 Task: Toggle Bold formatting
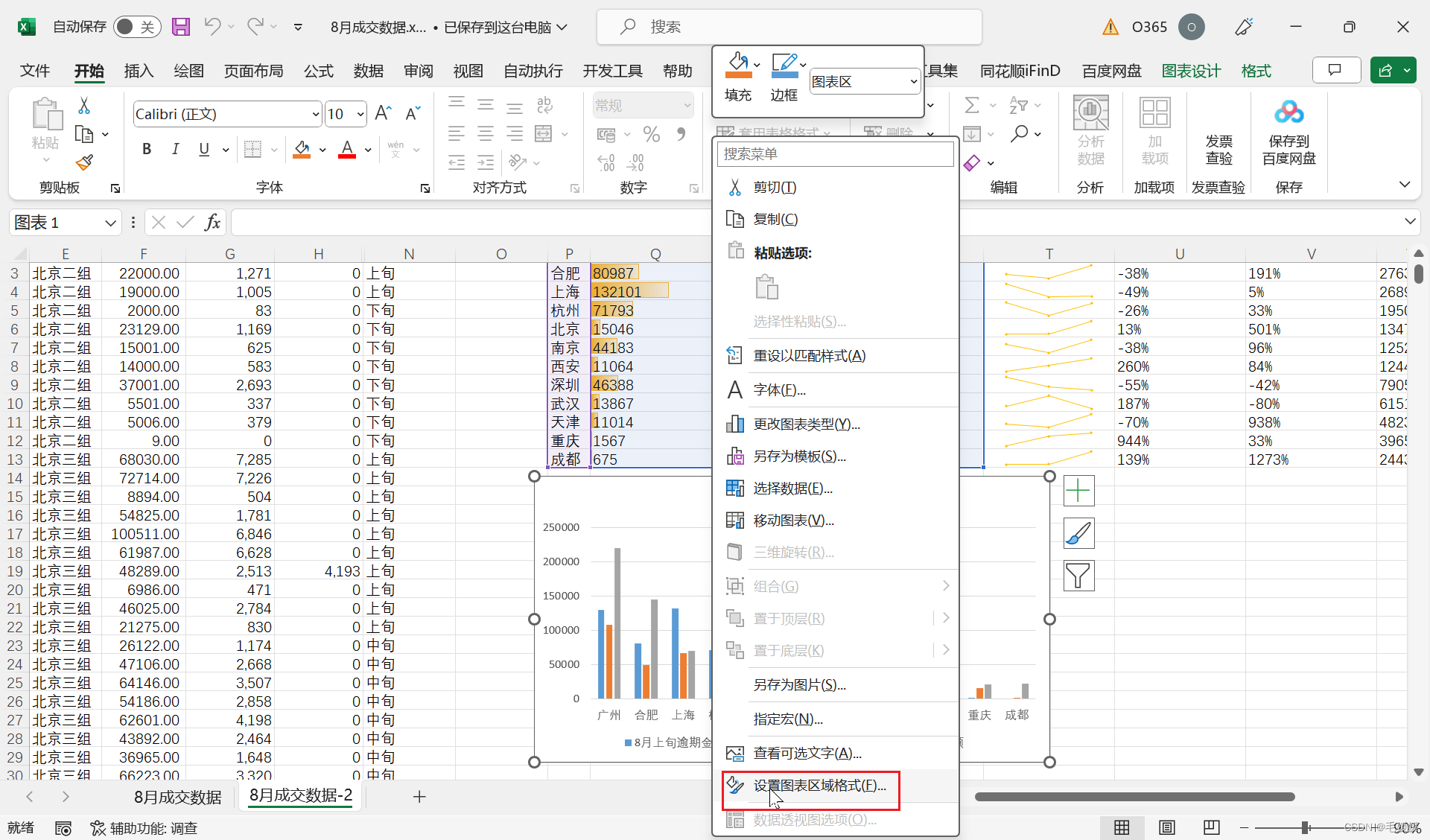click(147, 149)
